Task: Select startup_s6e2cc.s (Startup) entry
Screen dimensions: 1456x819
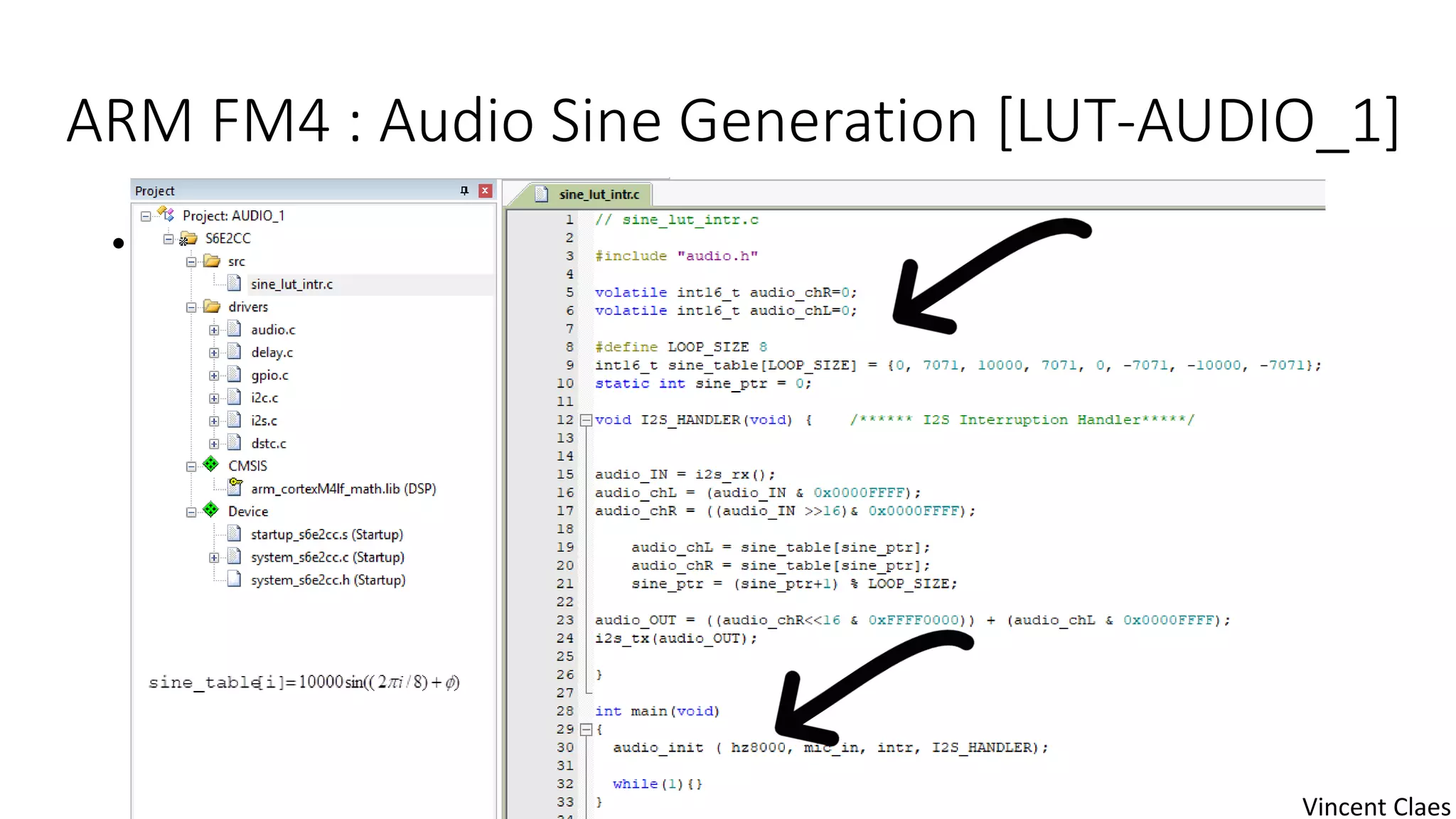Action: pyautogui.click(x=327, y=535)
